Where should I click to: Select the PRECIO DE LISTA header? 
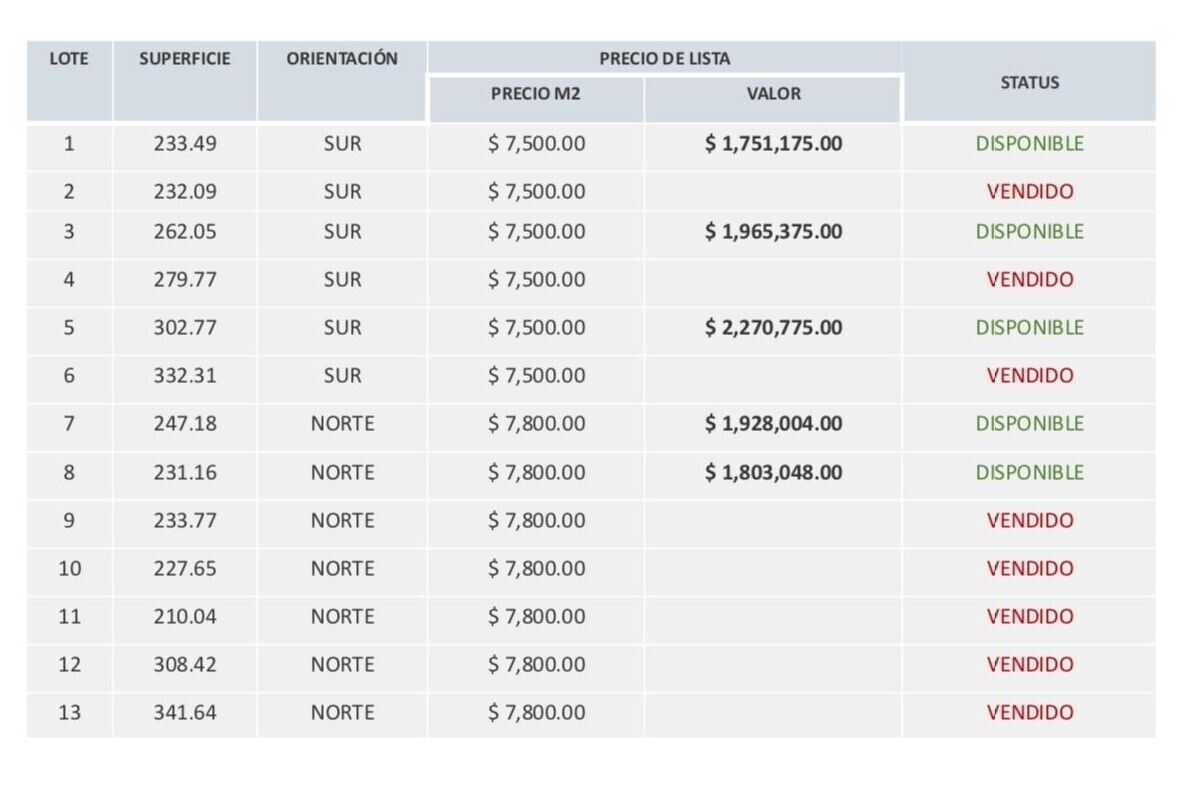(664, 59)
